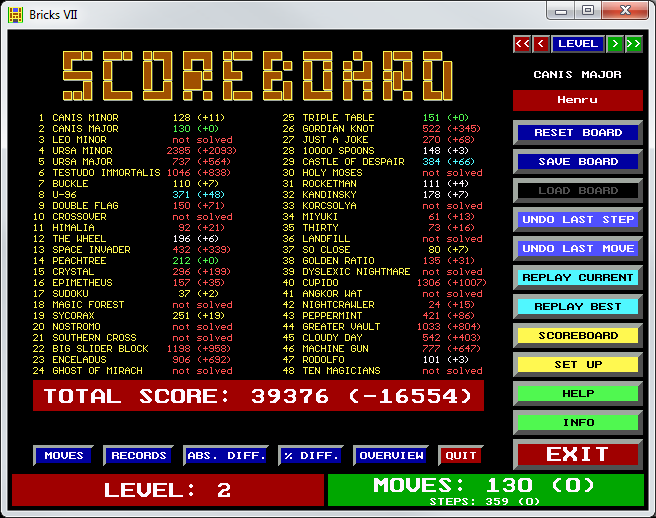Open the HELP page
The height and width of the screenshot is (518, 656).
pyautogui.click(x=577, y=393)
